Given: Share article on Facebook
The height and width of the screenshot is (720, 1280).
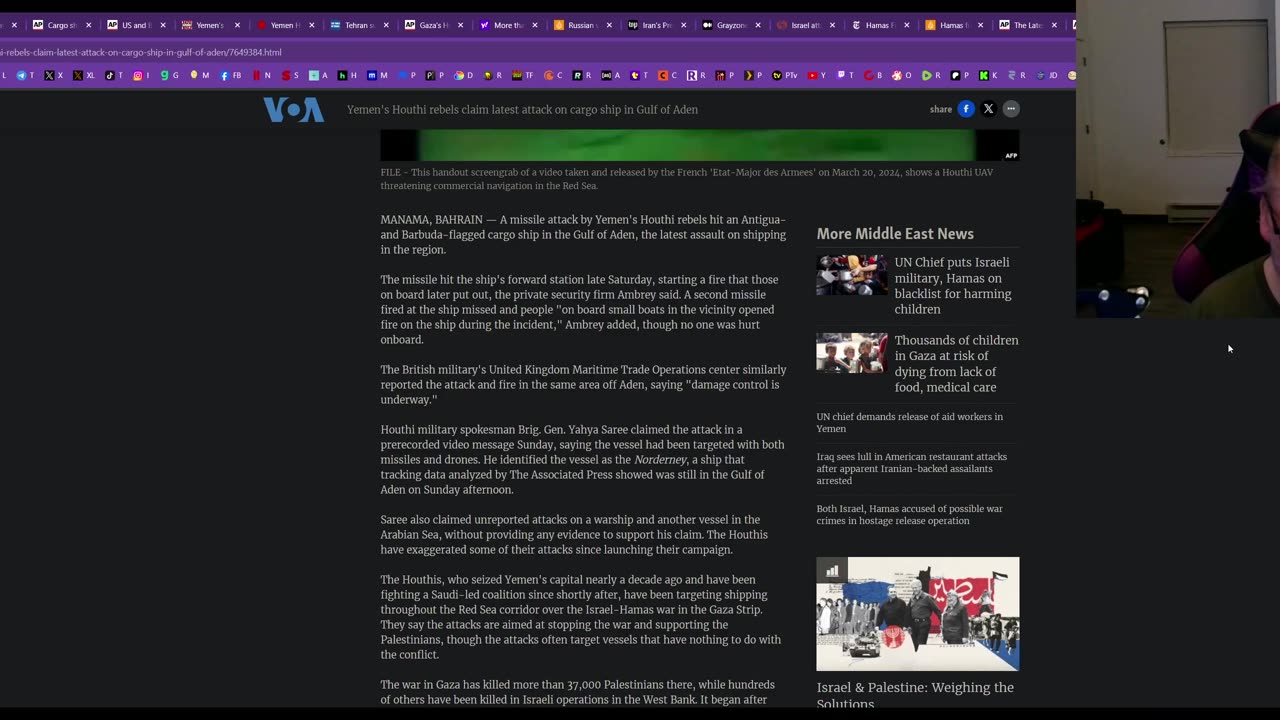Looking at the screenshot, I should 965,109.
